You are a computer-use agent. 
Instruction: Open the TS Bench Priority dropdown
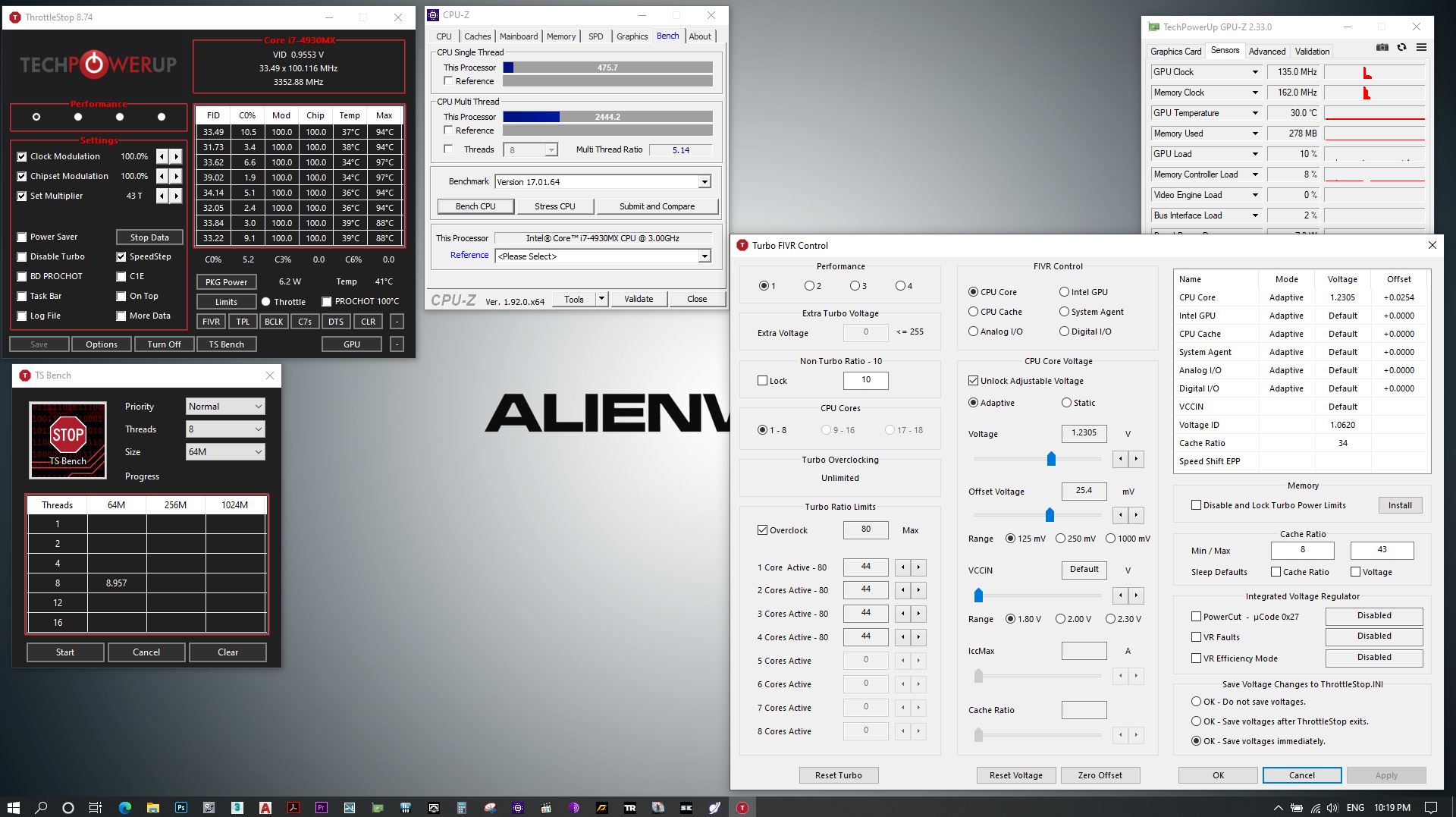tap(225, 407)
